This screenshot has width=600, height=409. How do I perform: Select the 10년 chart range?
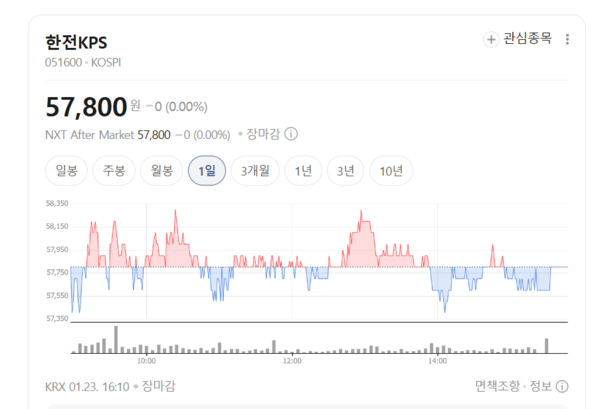coord(391,171)
